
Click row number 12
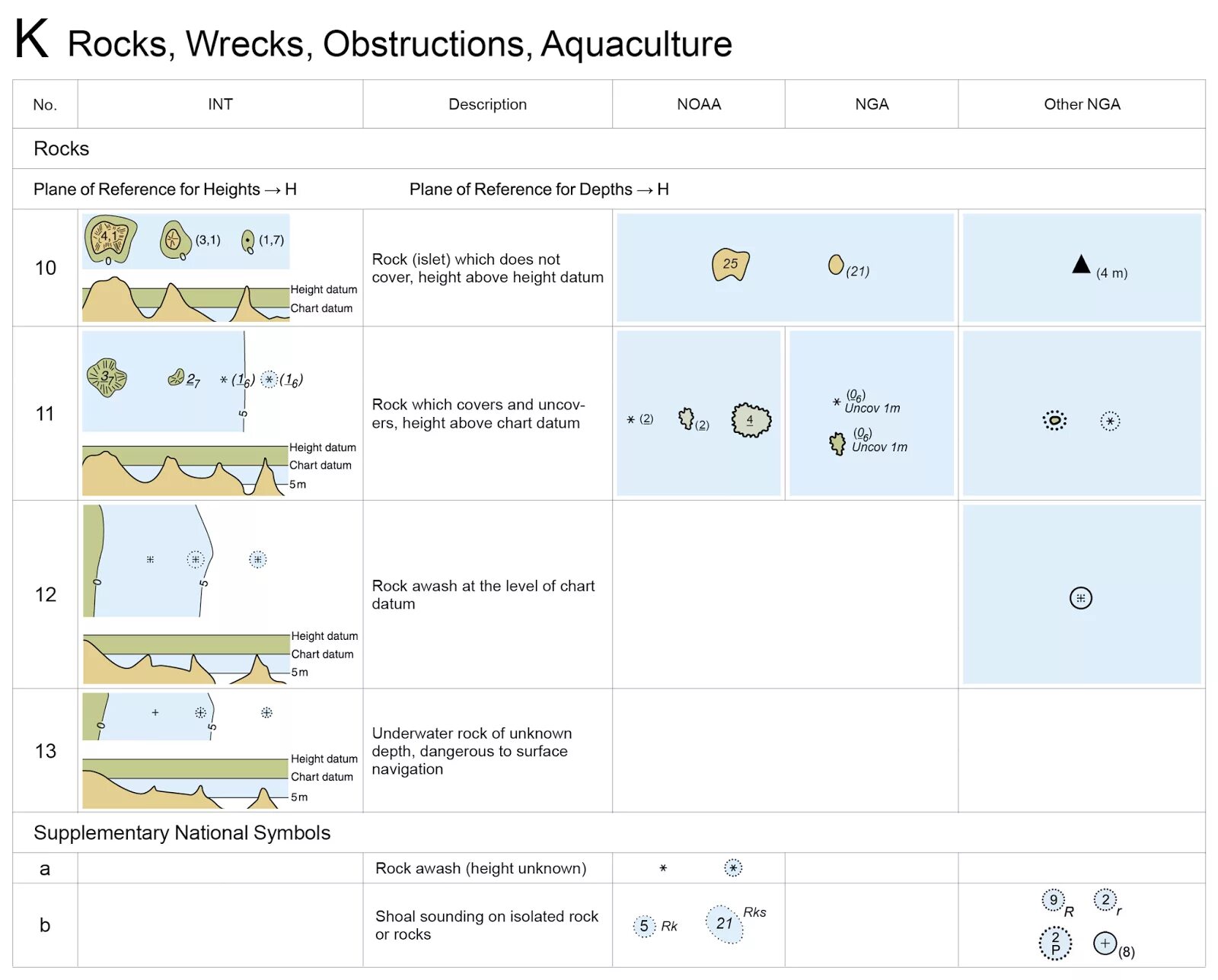click(45, 594)
